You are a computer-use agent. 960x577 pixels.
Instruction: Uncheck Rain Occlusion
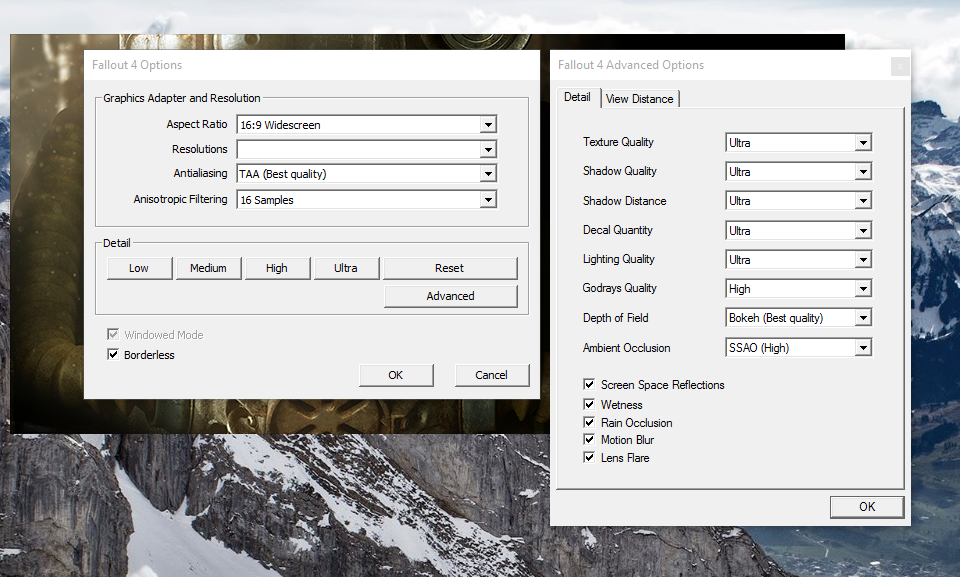(589, 423)
